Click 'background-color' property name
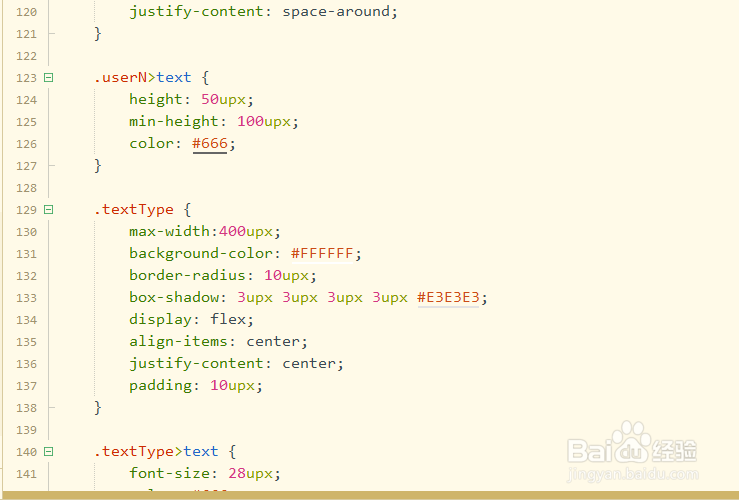The image size is (739, 500). 201,254
